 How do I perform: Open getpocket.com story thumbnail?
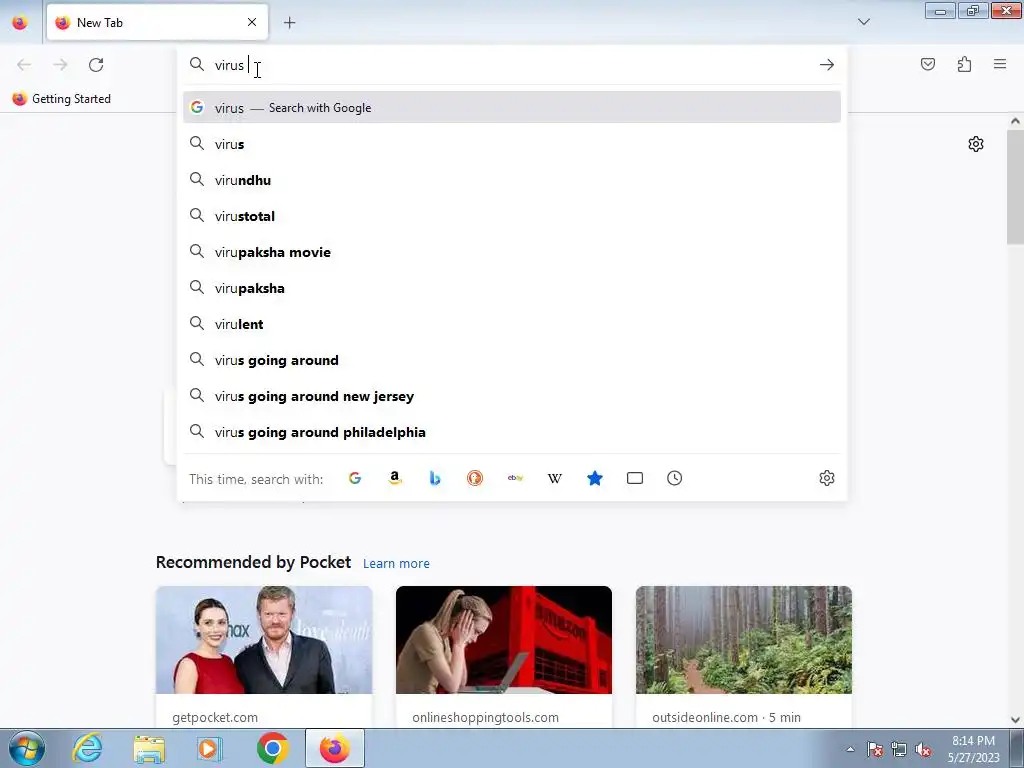point(264,640)
